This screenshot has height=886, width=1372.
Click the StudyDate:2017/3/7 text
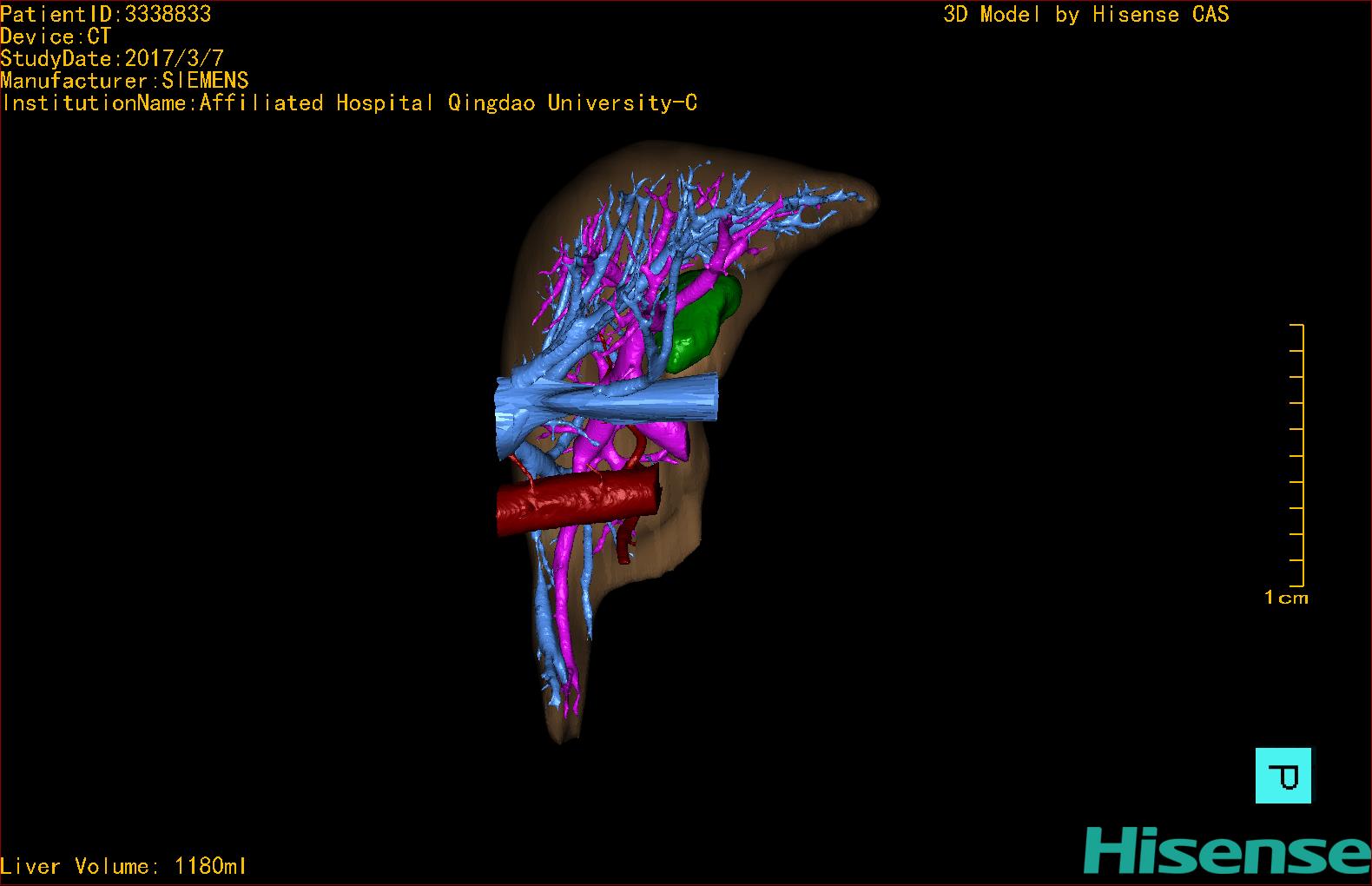[112, 59]
